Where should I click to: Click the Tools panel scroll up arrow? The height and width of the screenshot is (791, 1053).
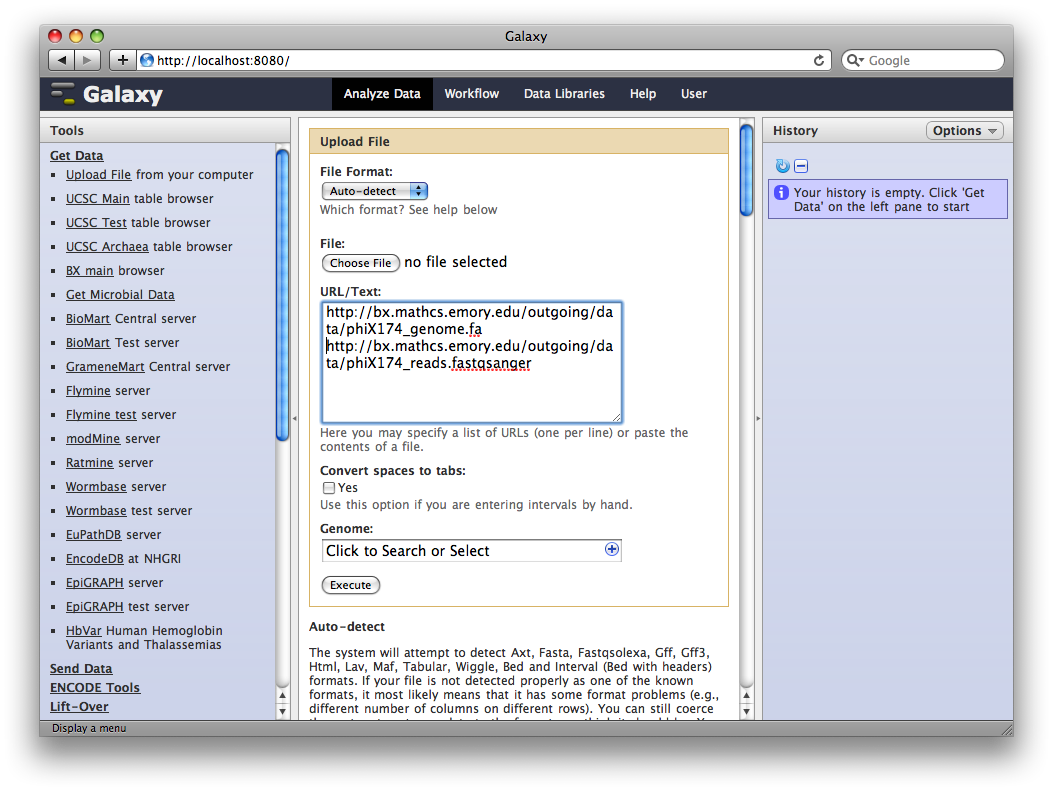[283, 696]
